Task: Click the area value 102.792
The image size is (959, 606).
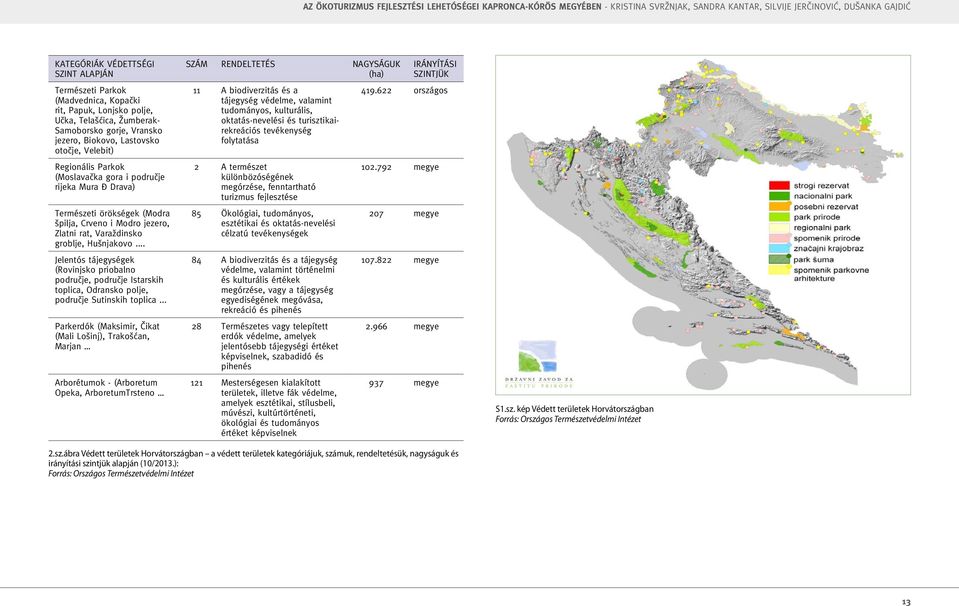Action: [x=376, y=167]
